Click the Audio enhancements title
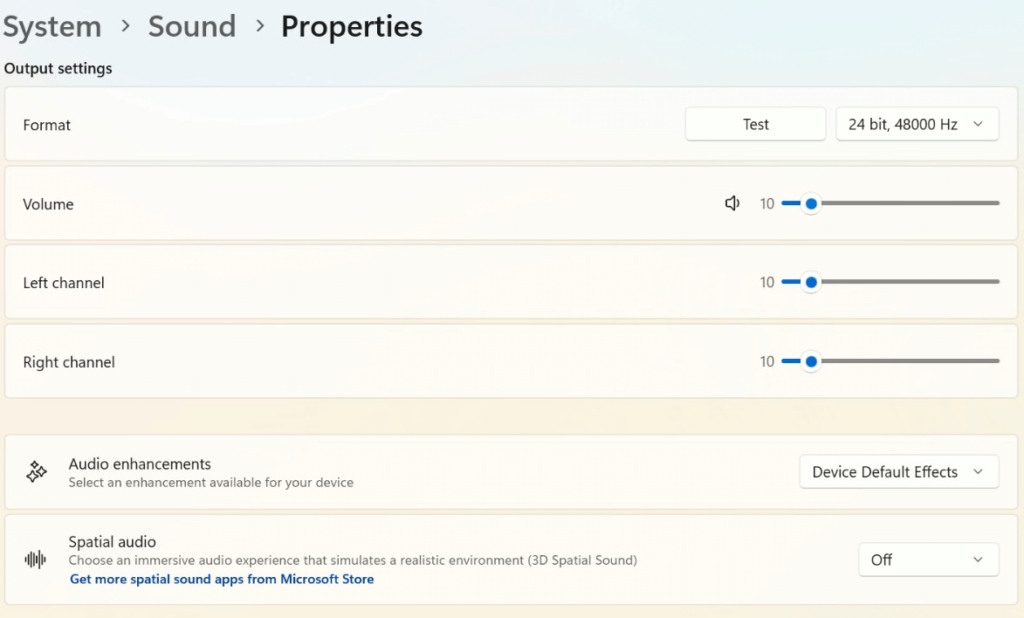Screen dimensions: 1024x618 click(x=140, y=464)
